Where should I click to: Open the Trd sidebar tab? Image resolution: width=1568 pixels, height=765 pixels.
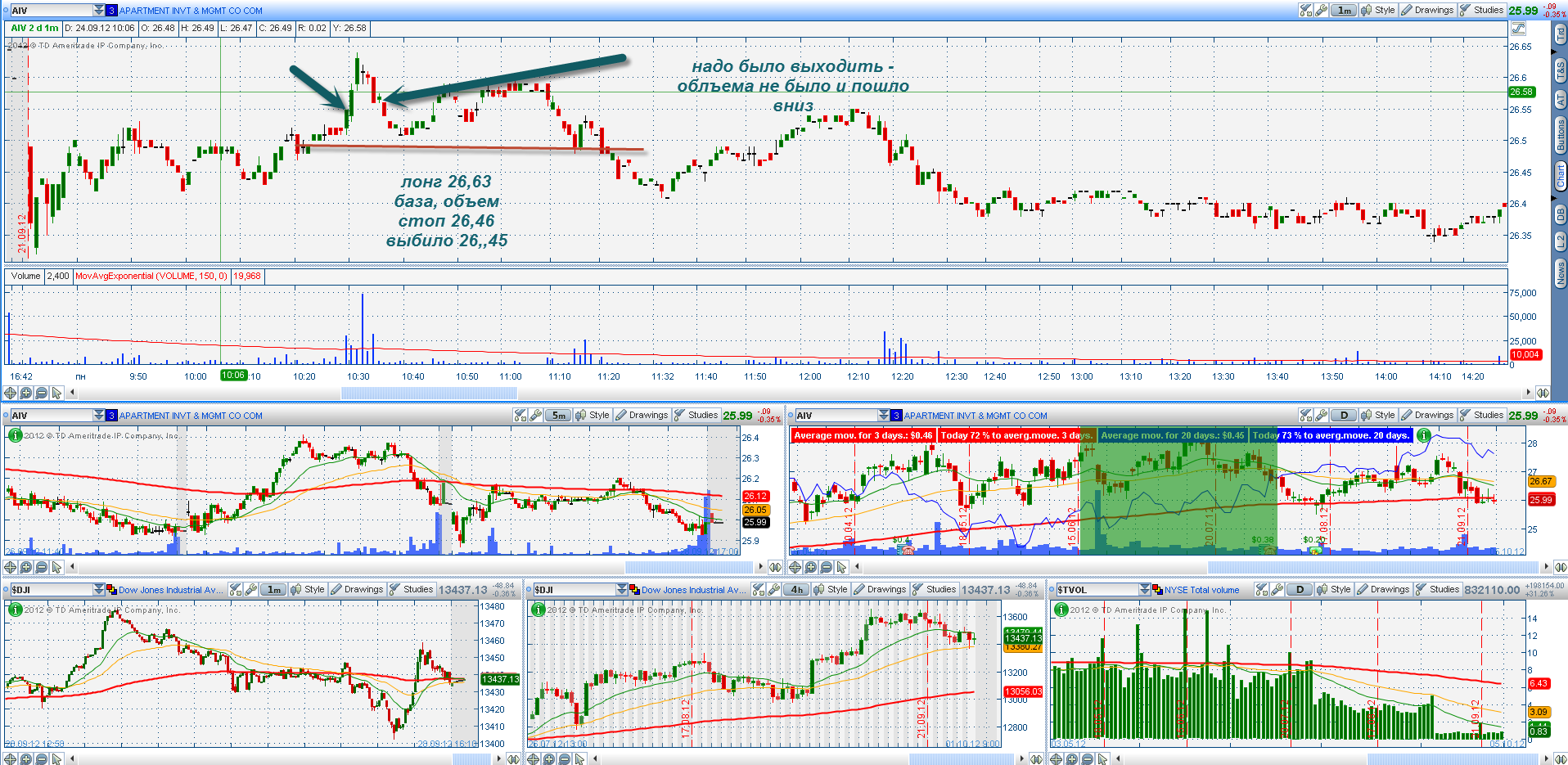1560,34
